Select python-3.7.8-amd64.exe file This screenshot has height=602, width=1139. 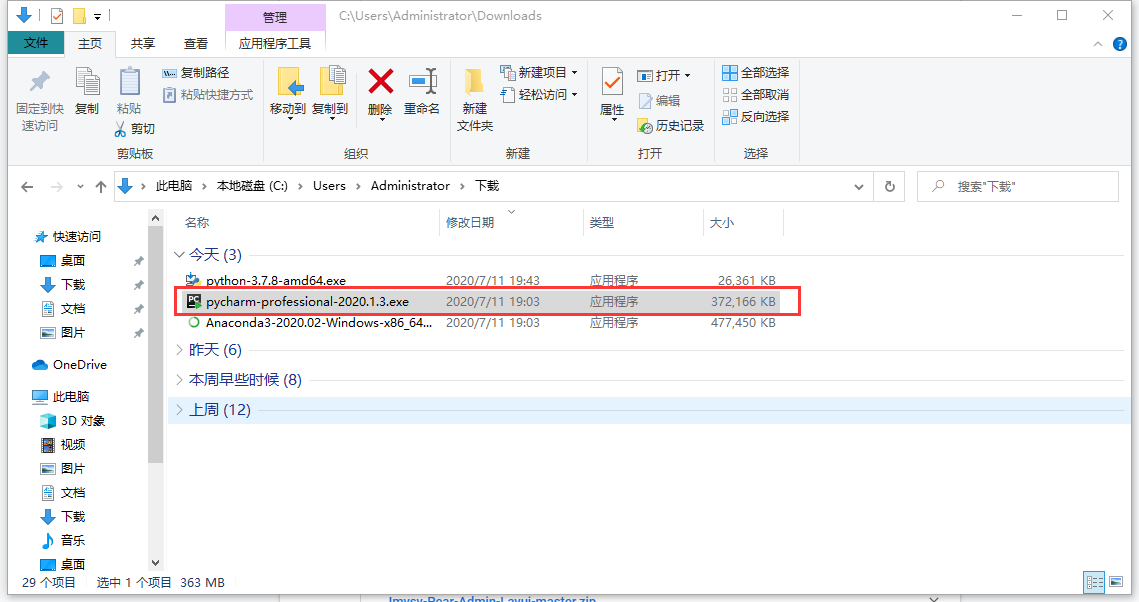275,280
